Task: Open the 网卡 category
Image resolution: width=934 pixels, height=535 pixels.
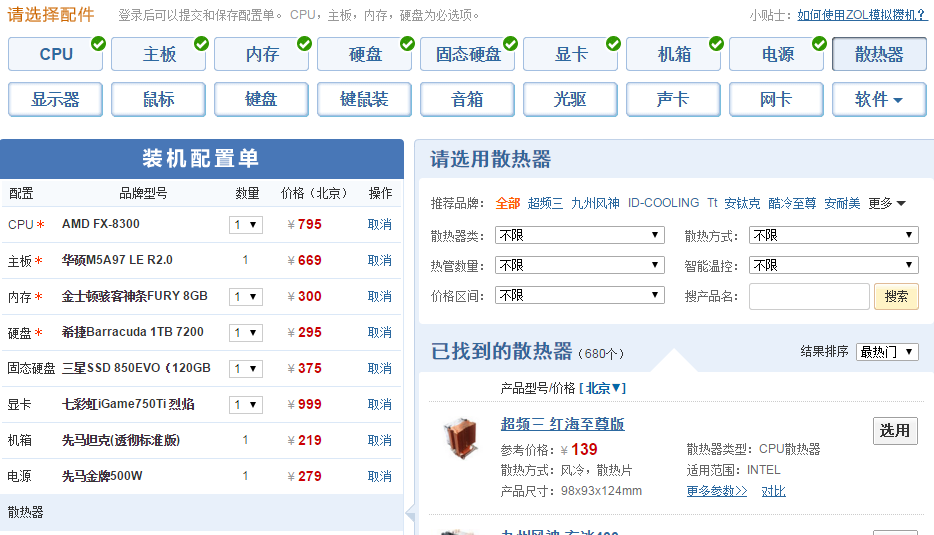Action: pos(777,99)
